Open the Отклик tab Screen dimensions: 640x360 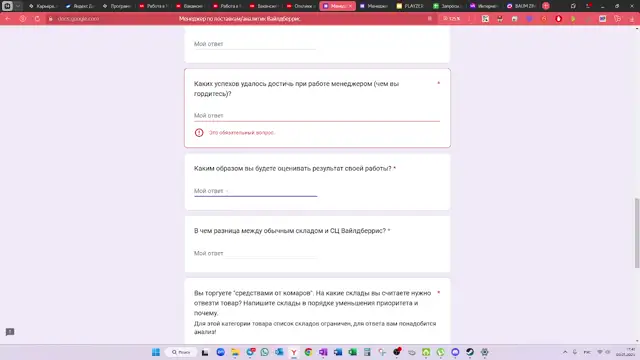click(300, 6)
